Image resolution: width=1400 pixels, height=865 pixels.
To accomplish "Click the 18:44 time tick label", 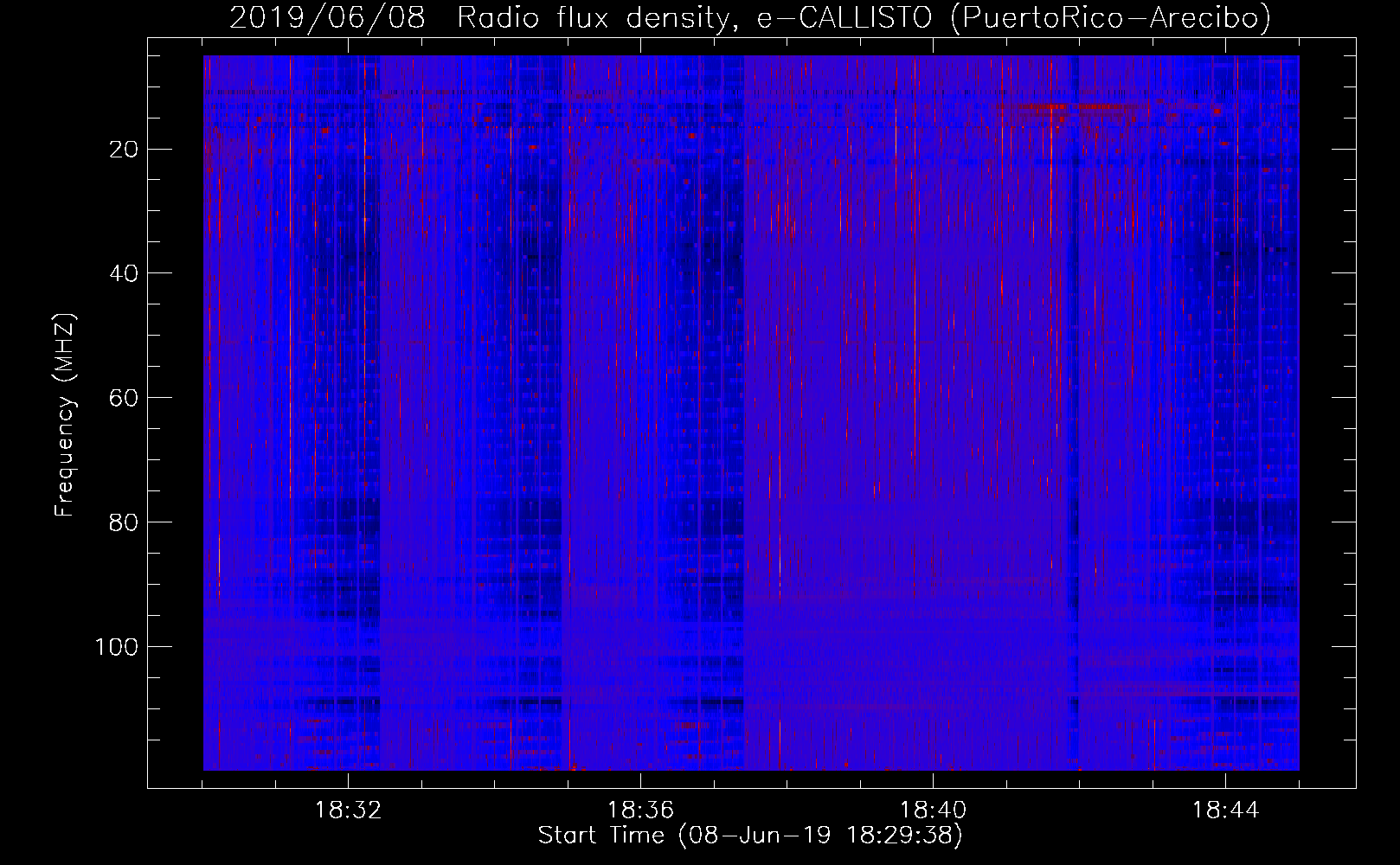I will [1225, 811].
